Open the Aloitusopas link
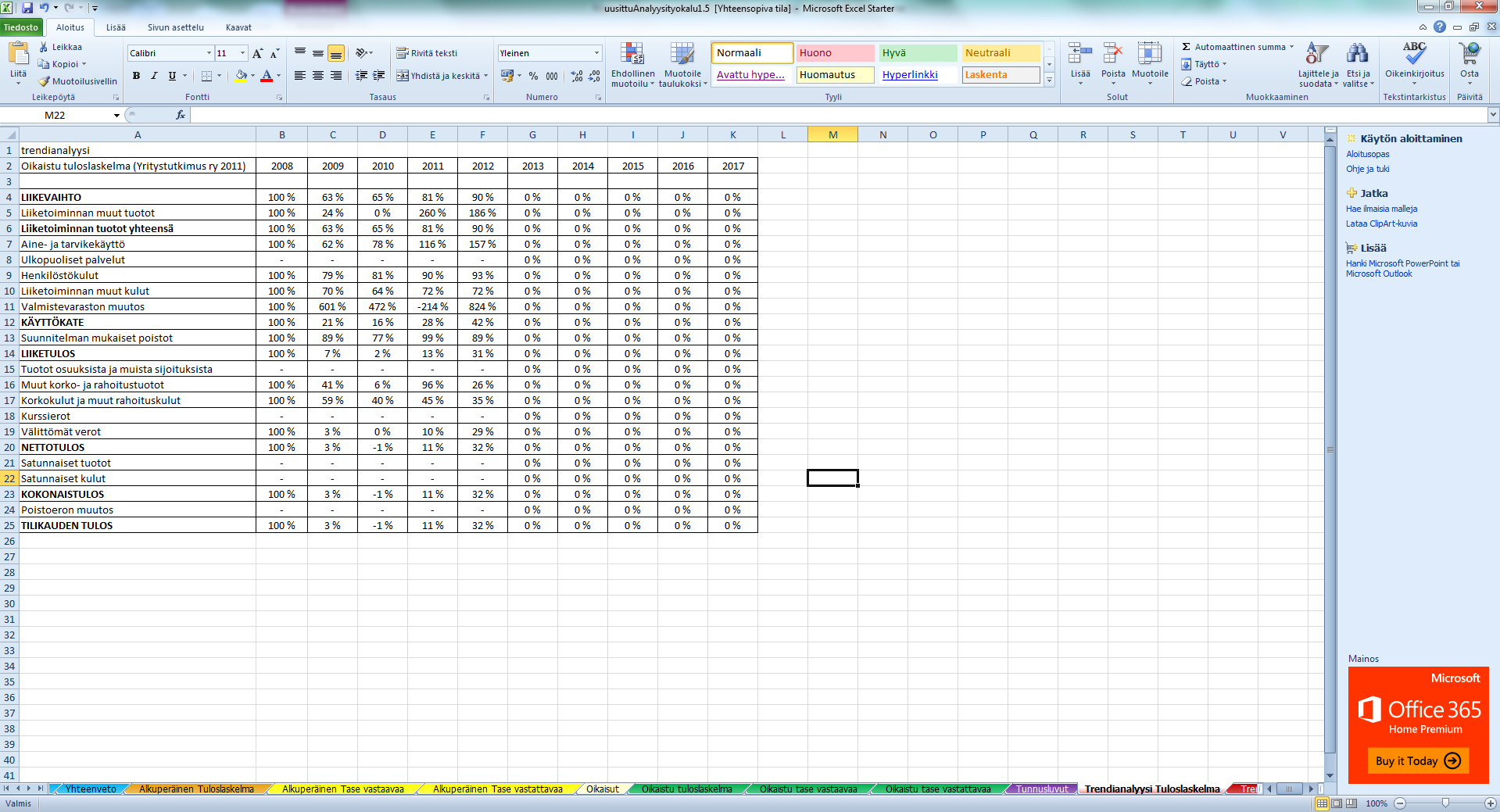Viewport: 1500px width, 812px height. [1367, 154]
